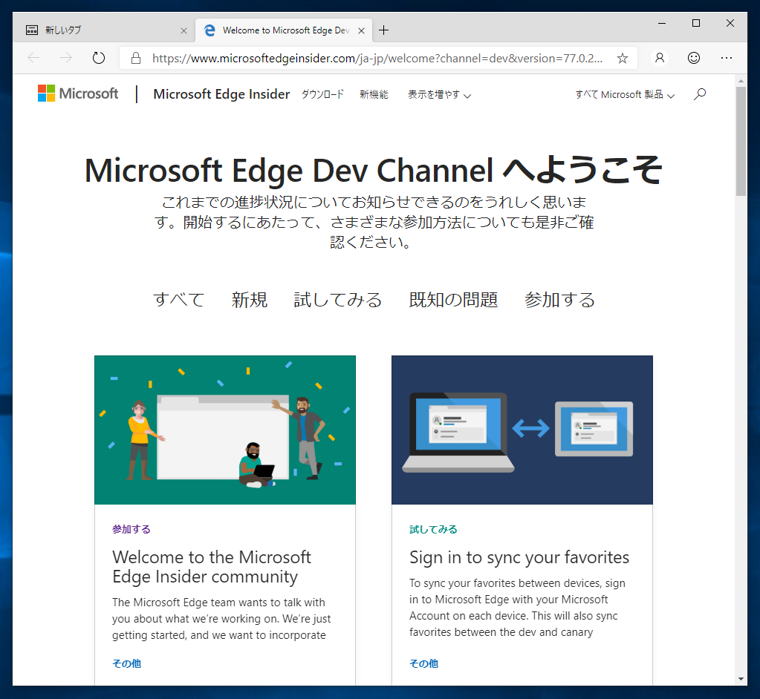Add page to favorites with star icon

pyautogui.click(x=622, y=58)
